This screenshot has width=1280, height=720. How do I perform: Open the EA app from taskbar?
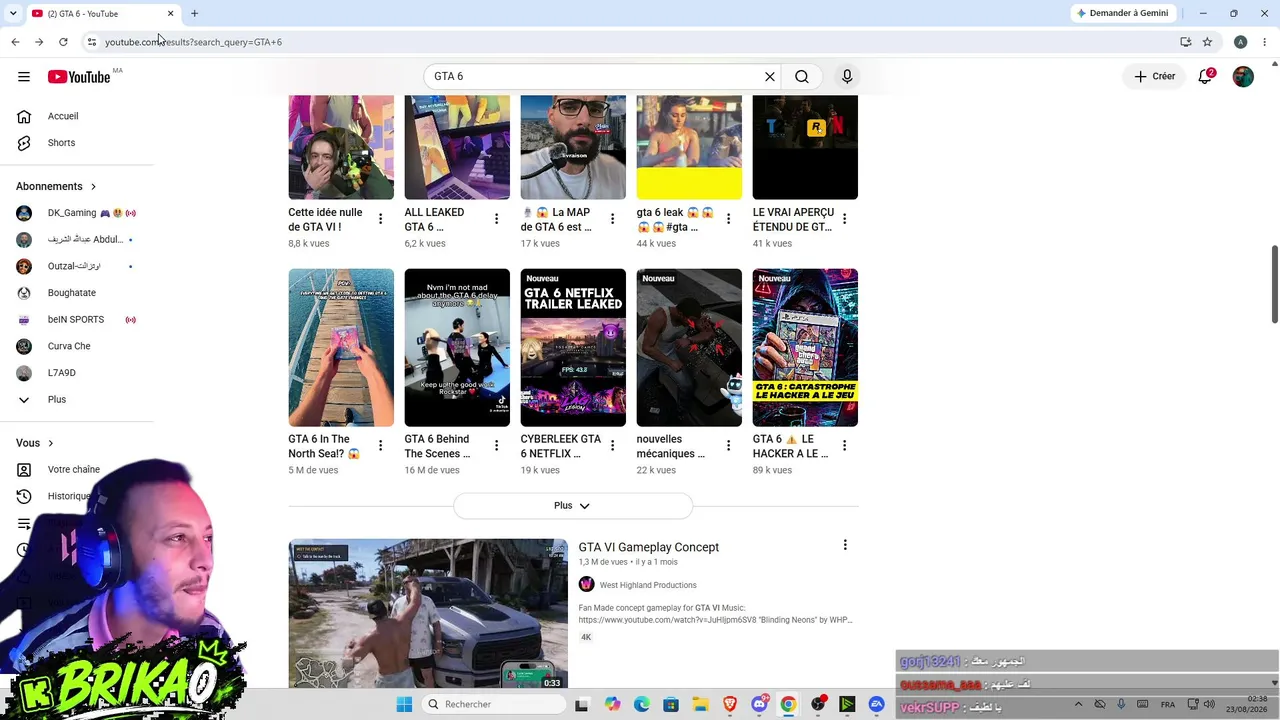pyautogui.click(x=877, y=704)
